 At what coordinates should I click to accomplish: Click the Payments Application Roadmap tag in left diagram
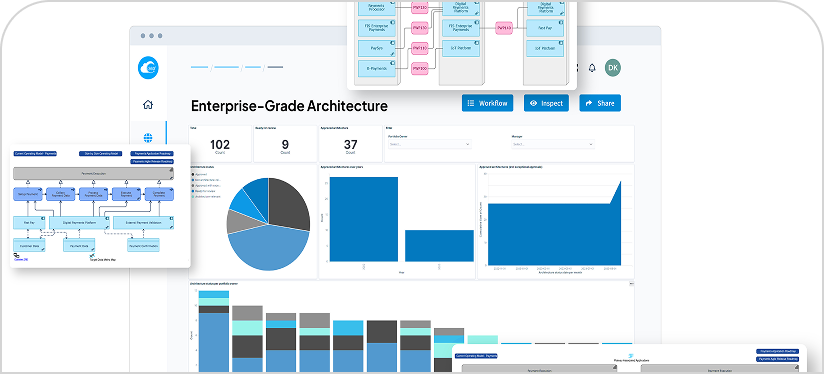[x=152, y=154]
